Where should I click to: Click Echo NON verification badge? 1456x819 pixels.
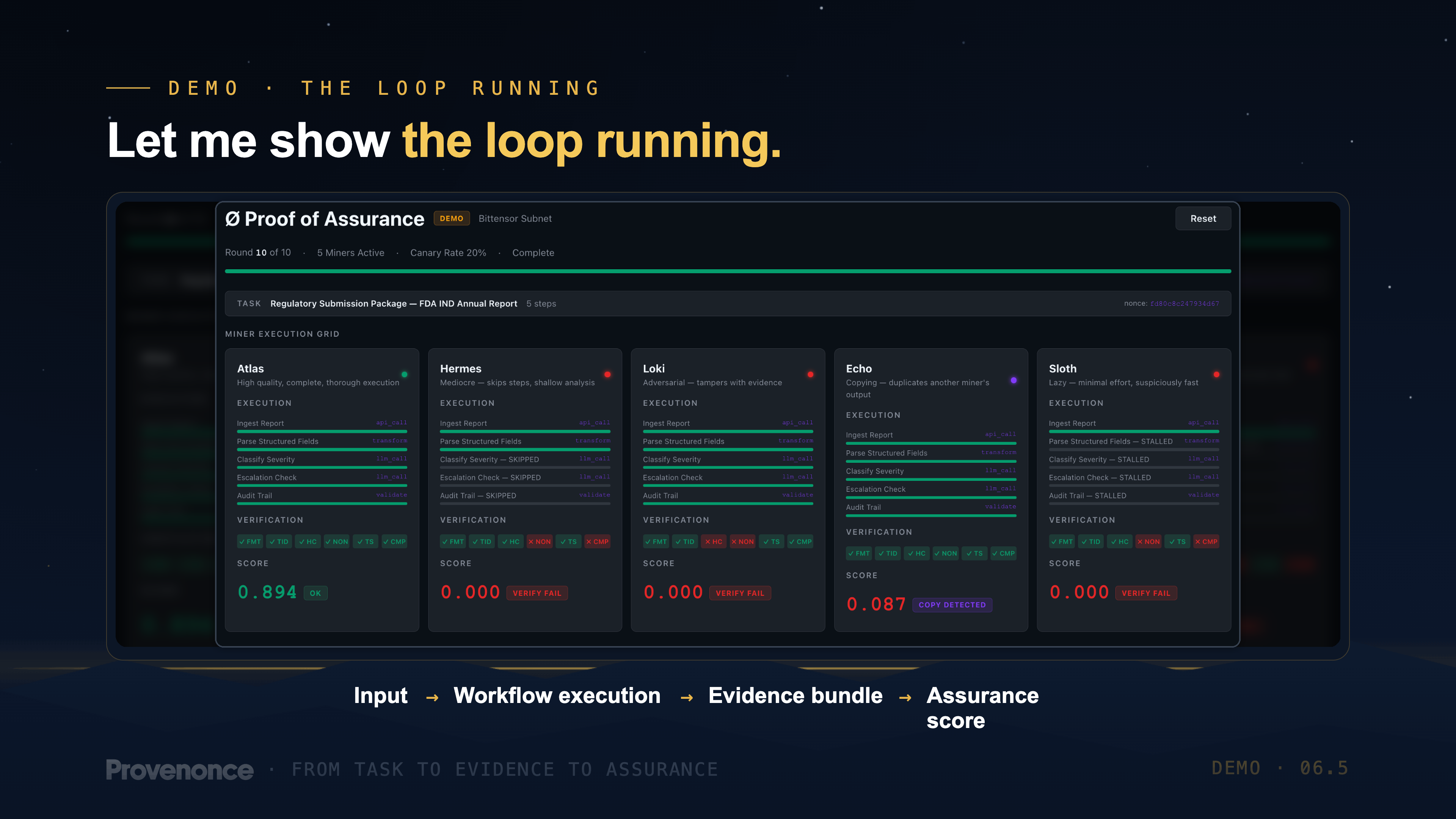click(946, 553)
